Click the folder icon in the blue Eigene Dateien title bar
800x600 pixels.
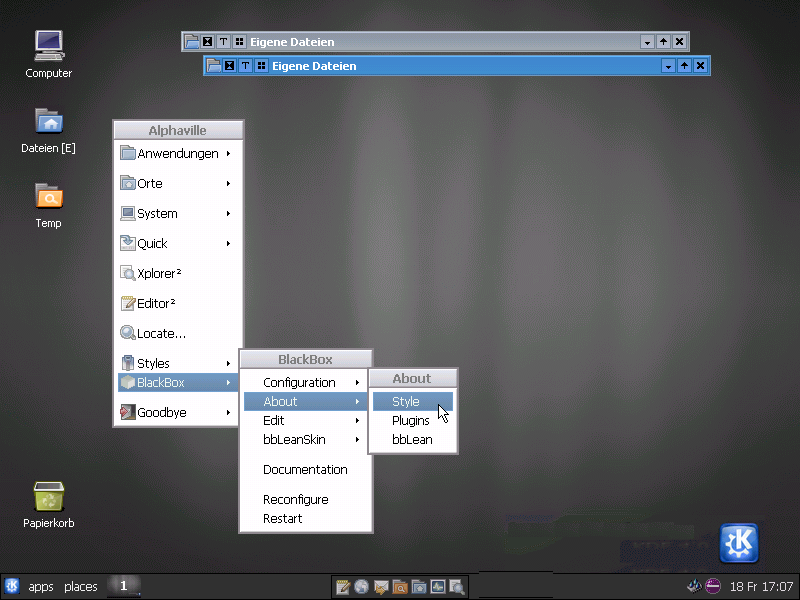tap(214, 66)
